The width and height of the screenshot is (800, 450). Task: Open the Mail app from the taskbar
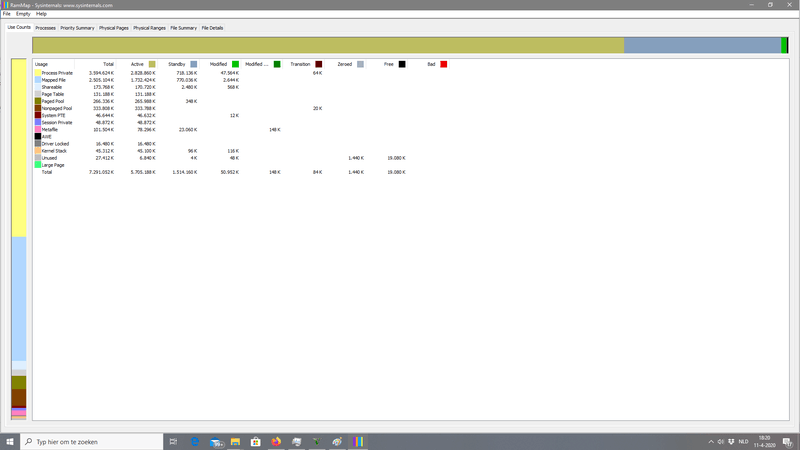(x=215, y=442)
